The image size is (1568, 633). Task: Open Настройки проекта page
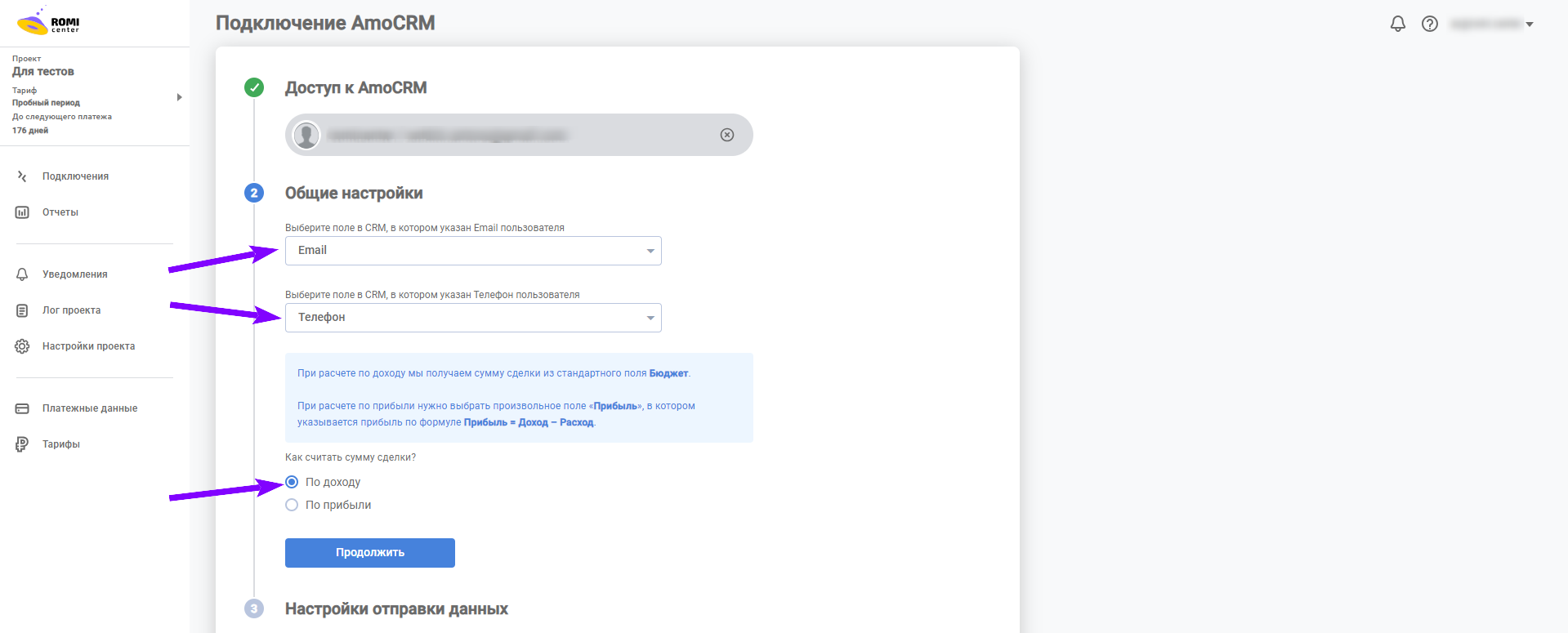[89, 346]
